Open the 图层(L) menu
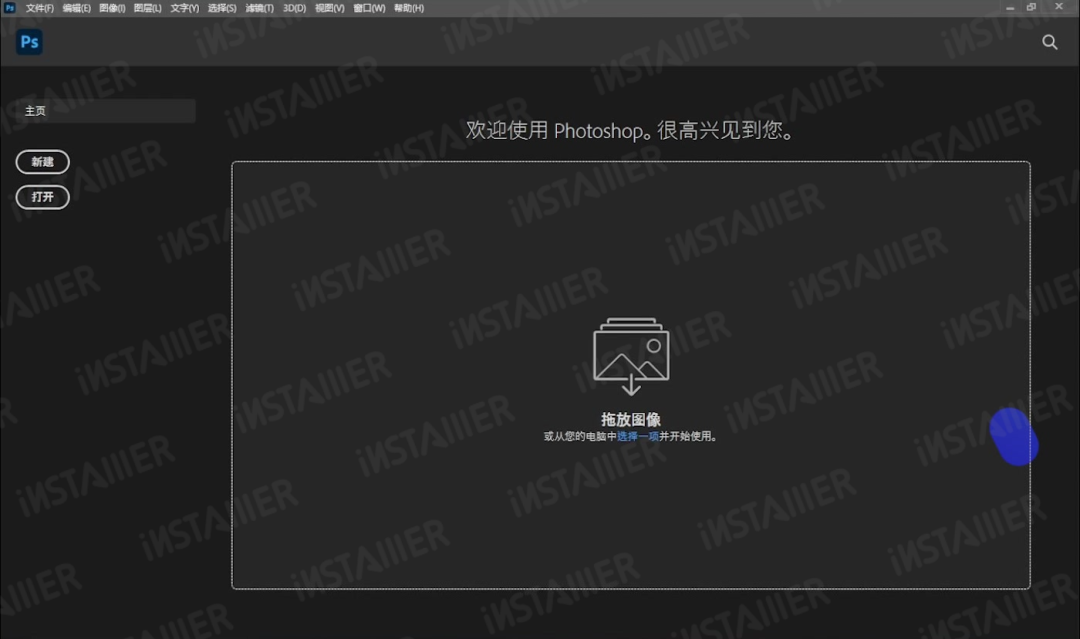The image size is (1080, 639). click(x=147, y=8)
